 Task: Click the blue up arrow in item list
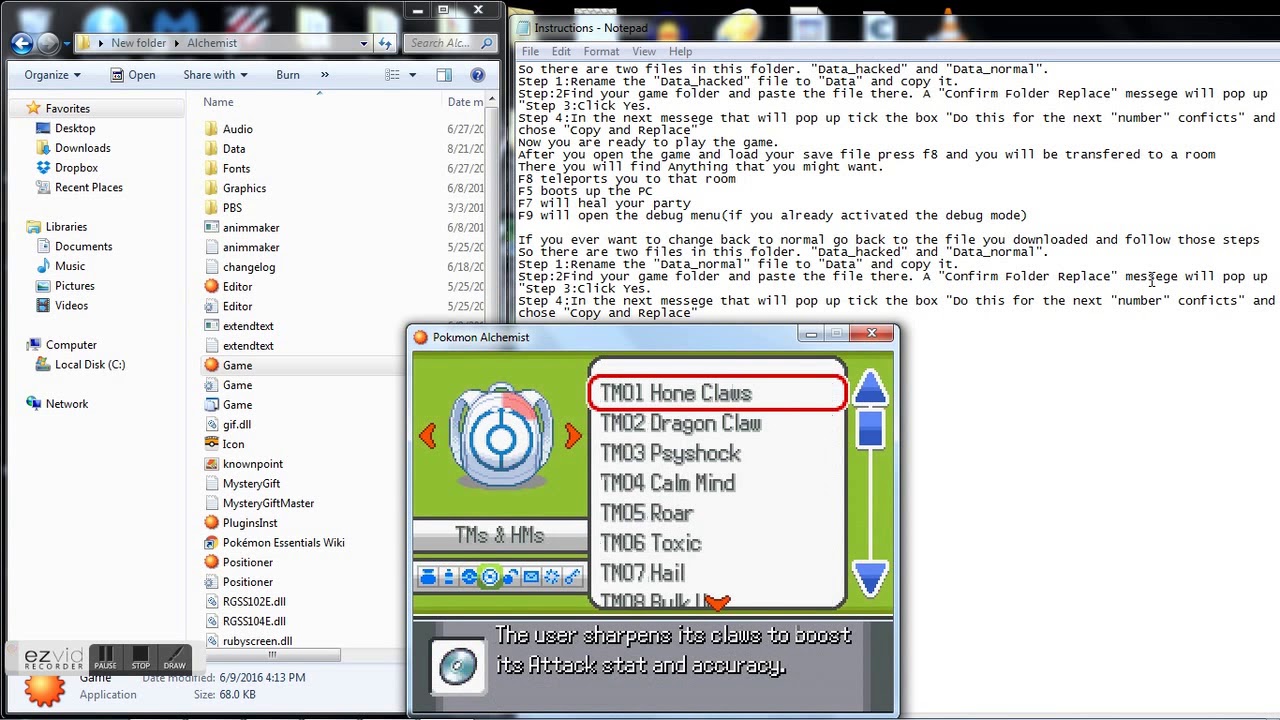870,388
